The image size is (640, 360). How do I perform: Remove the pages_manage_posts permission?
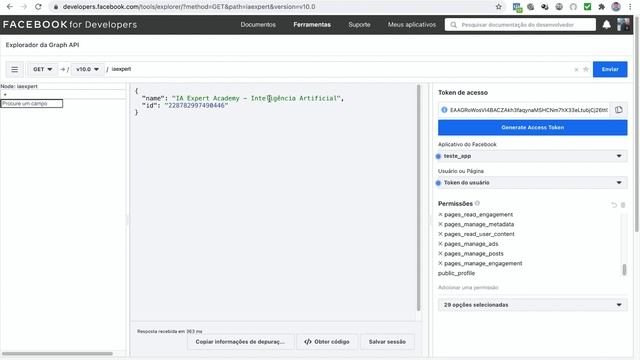pos(440,253)
